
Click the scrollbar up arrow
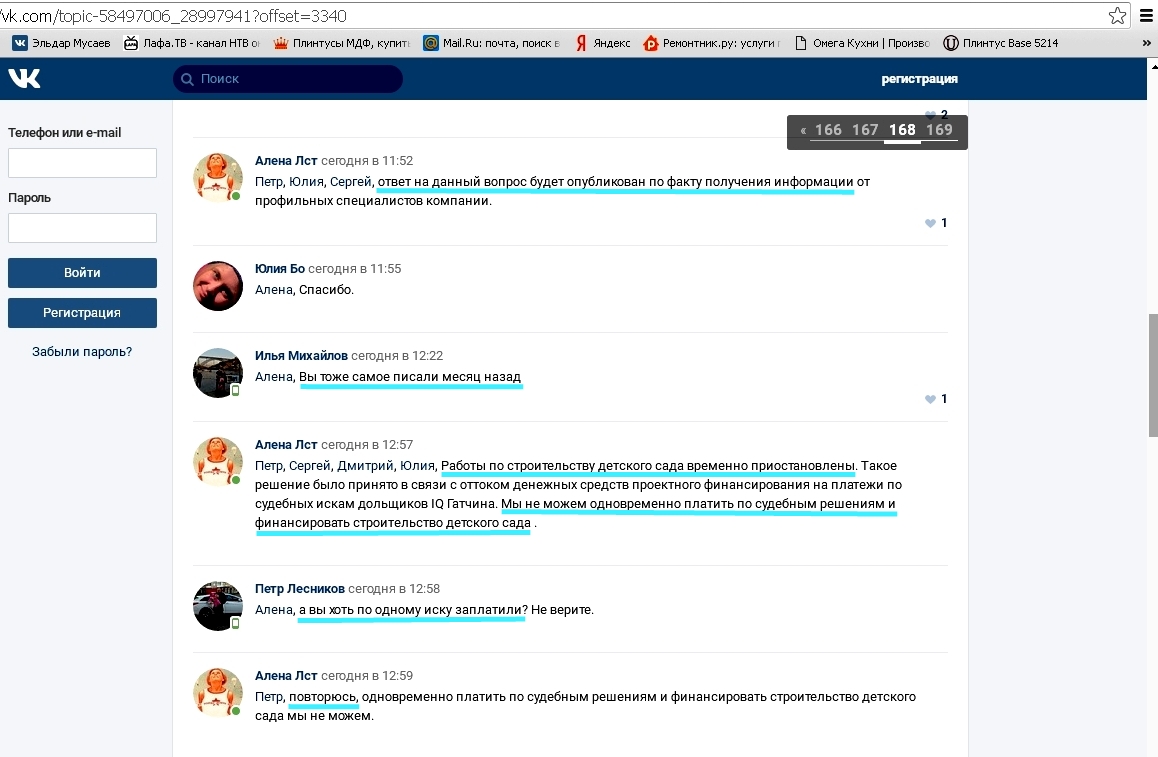[x=1153, y=66]
